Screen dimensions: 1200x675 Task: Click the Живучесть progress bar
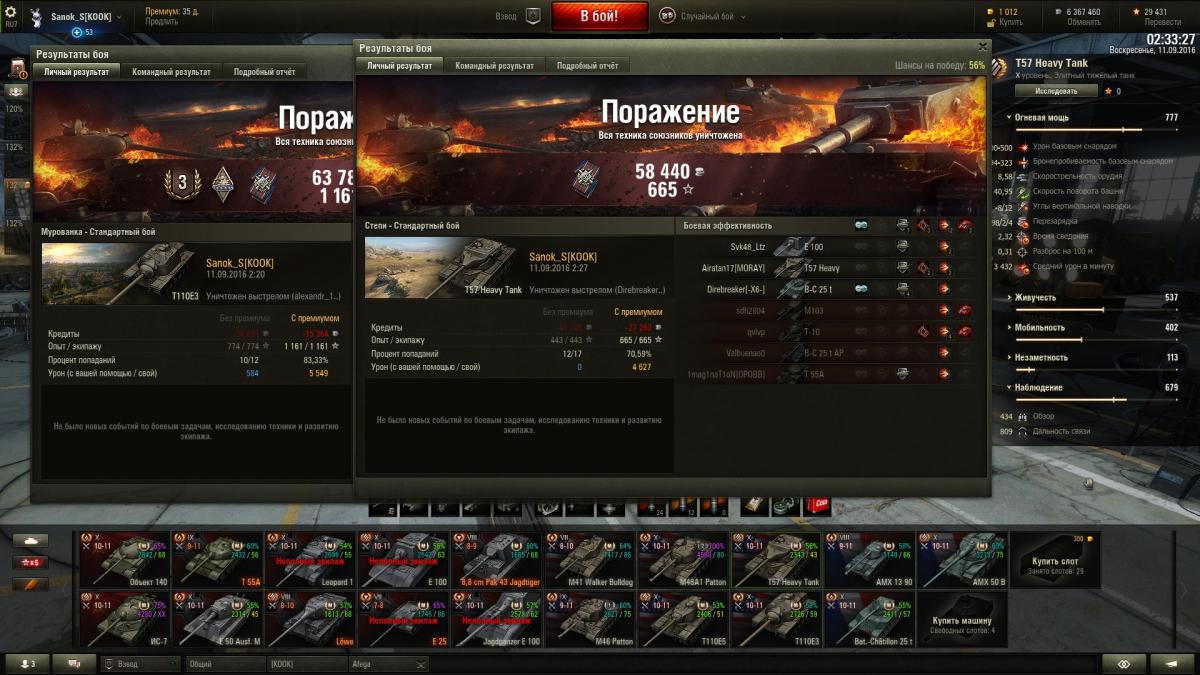pos(1095,309)
